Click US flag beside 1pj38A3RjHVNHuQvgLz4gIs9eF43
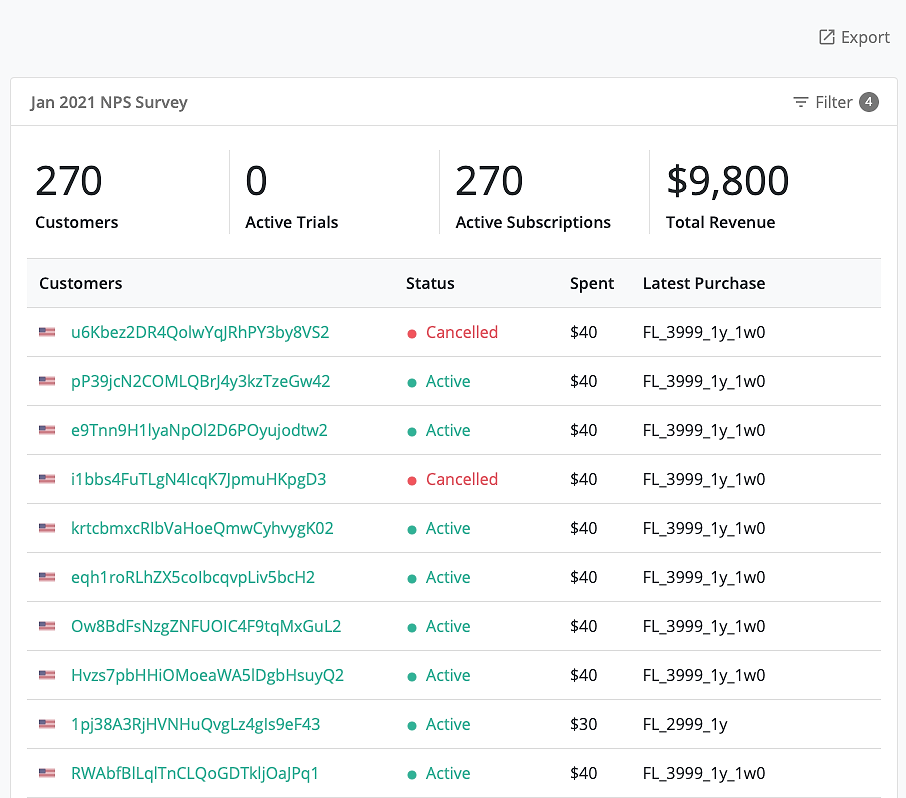Screen dimensions: 906x798 (x=47, y=725)
